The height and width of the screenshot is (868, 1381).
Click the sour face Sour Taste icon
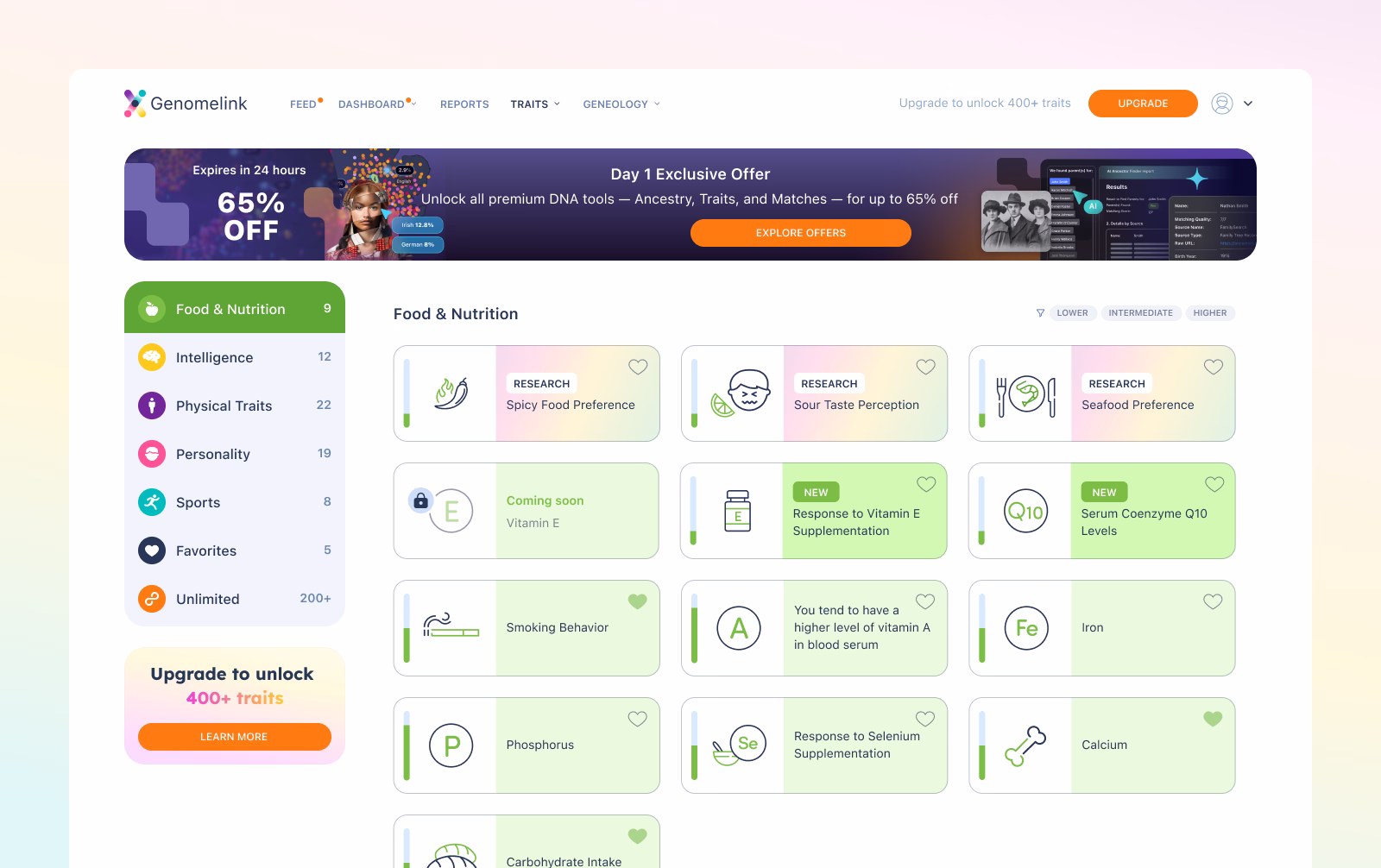point(740,393)
